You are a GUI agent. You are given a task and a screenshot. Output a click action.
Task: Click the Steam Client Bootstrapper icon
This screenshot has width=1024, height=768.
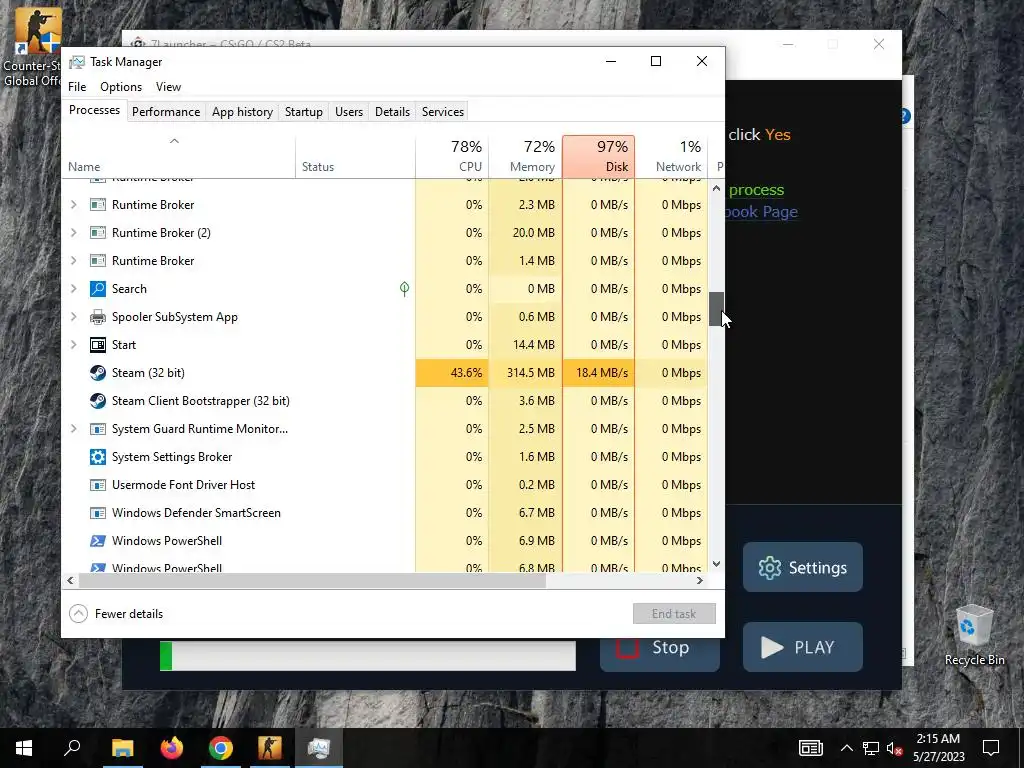point(98,401)
